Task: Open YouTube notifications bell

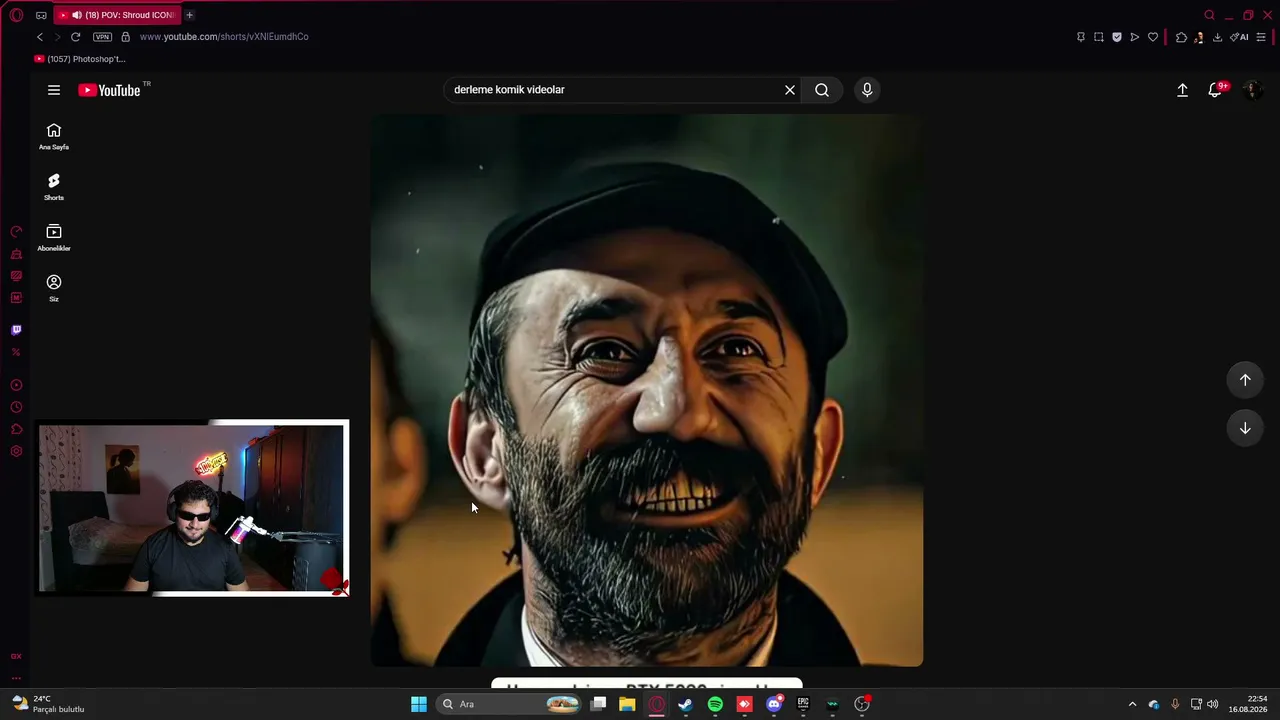Action: coord(1215,90)
